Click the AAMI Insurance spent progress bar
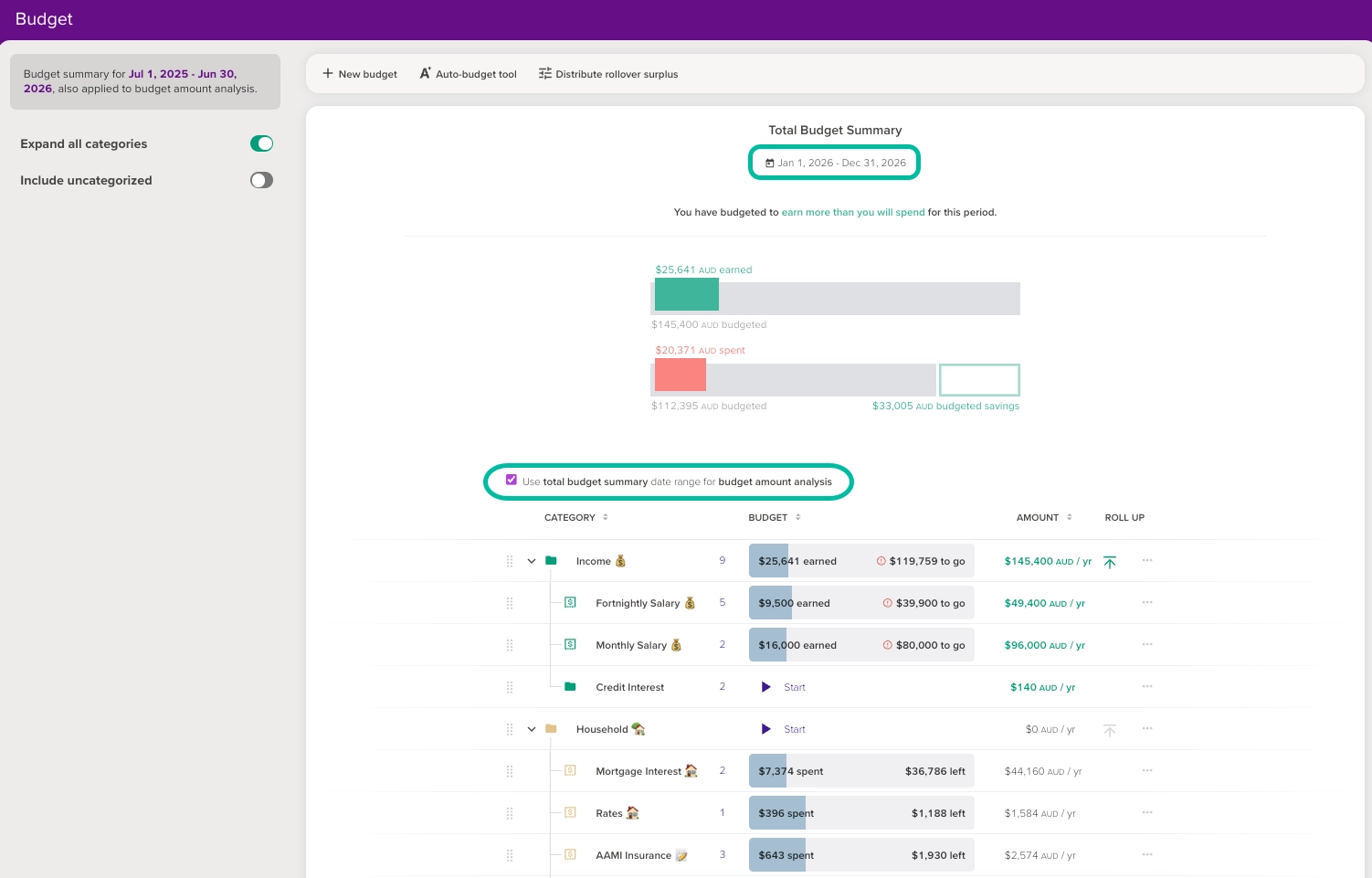Image resolution: width=1372 pixels, height=878 pixels. click(861, 855)
